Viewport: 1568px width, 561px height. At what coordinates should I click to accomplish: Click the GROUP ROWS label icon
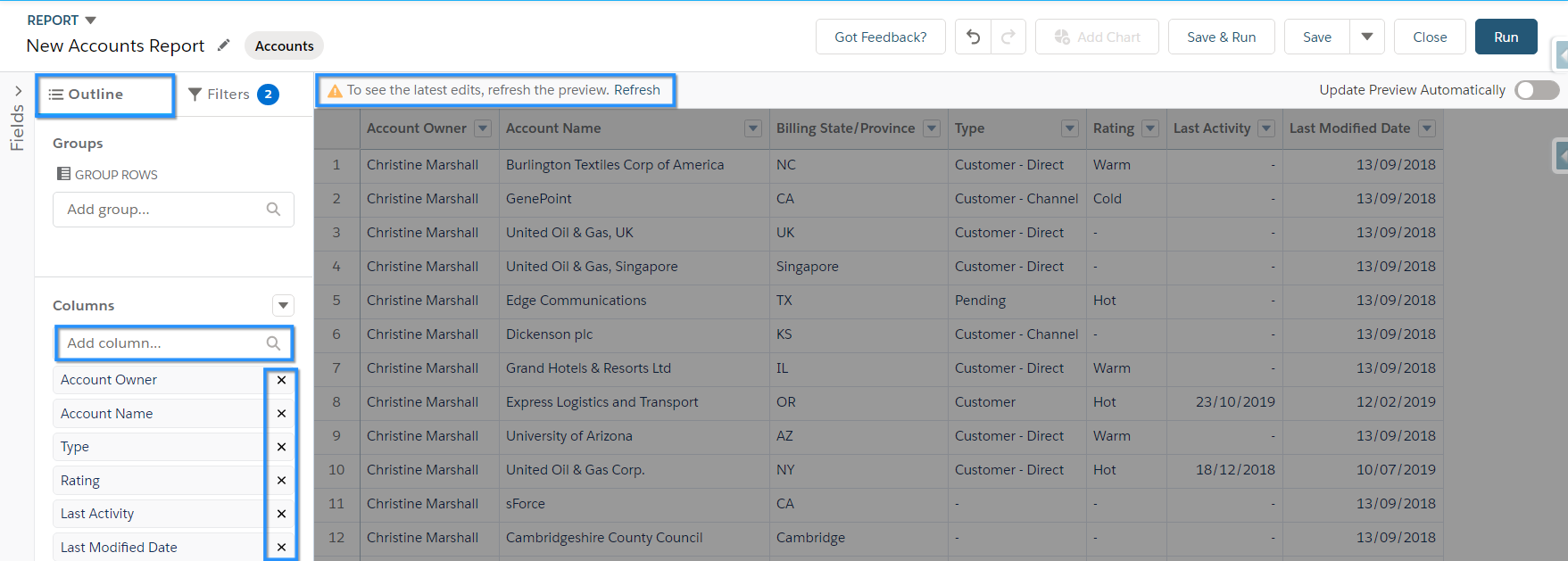[63, 174]
